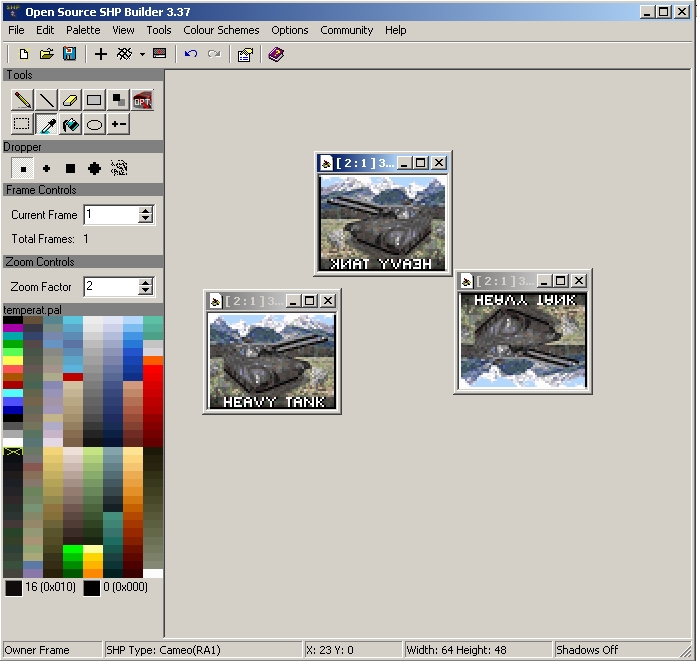Image resolution: width=697 pixels, height=661 pixels.
Task: Select the lighten/darken plus-minus tool
Action: coord(118,124)
